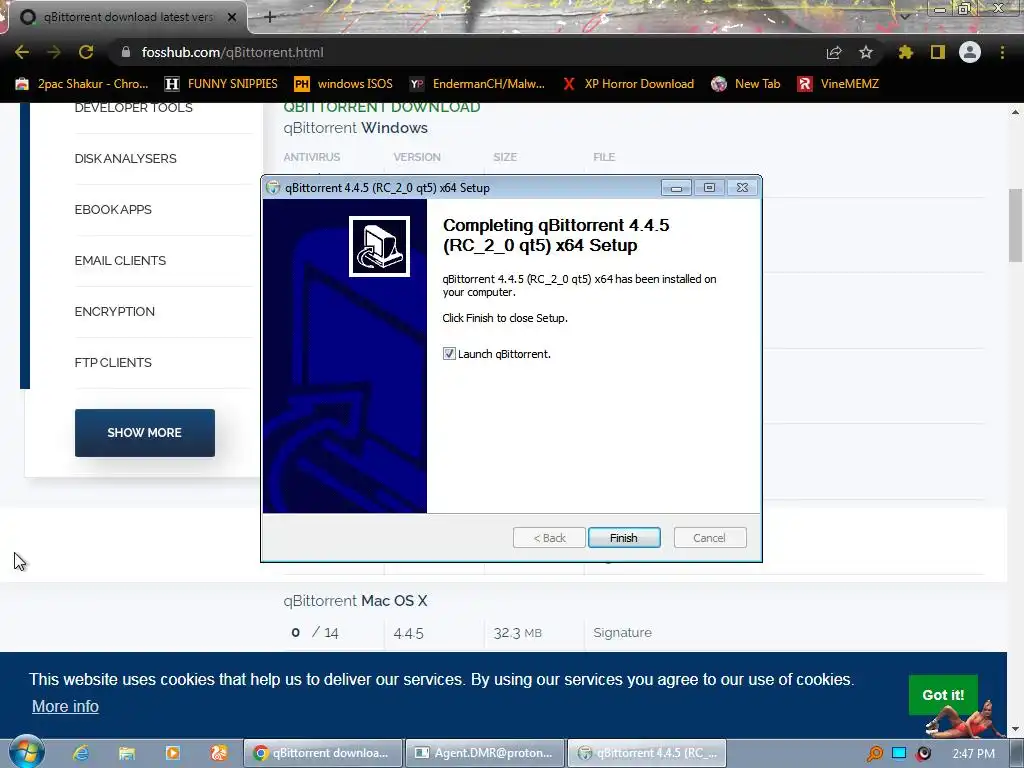This screenshot has height=768, width=1024.
Task: Open the XP Horror Download bookmark
Action: pyautogui.click(x=628, y=84)
